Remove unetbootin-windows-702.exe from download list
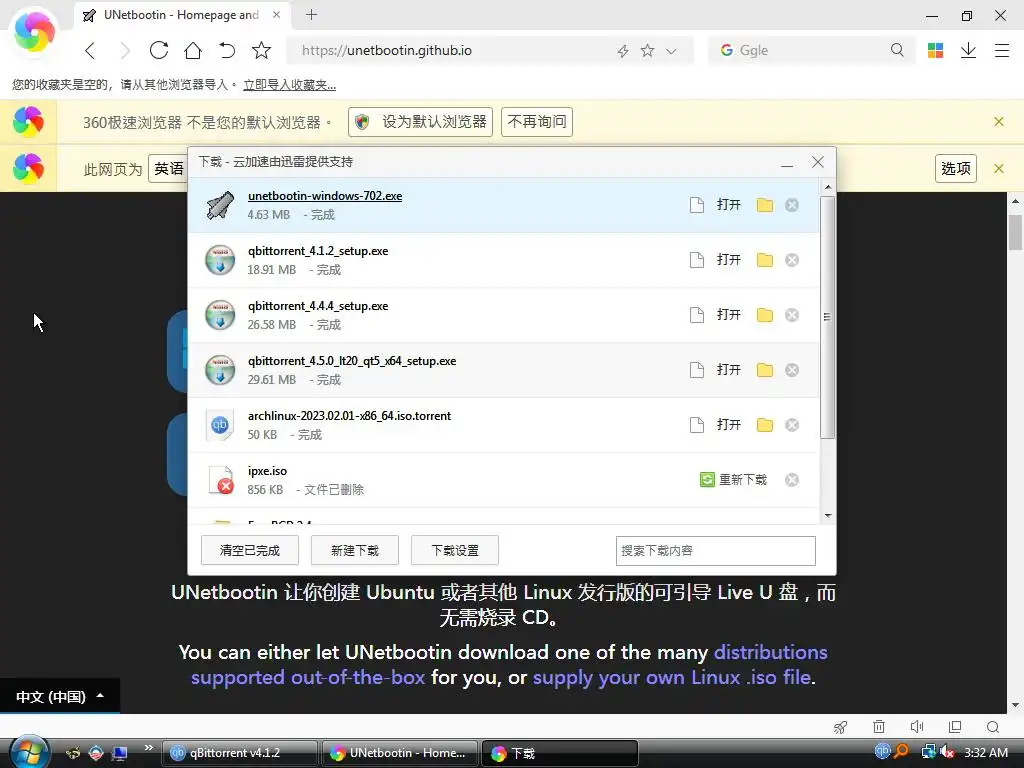The width and height of the screenshot is (1024, 768). pyautogui.click(x=792, y=205)
